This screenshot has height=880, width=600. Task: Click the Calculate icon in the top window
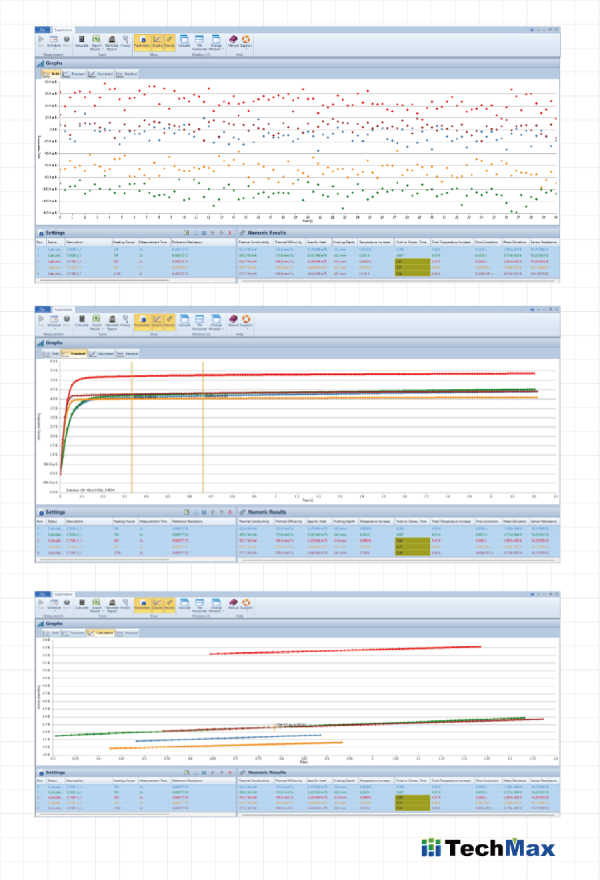pos(81,42)
